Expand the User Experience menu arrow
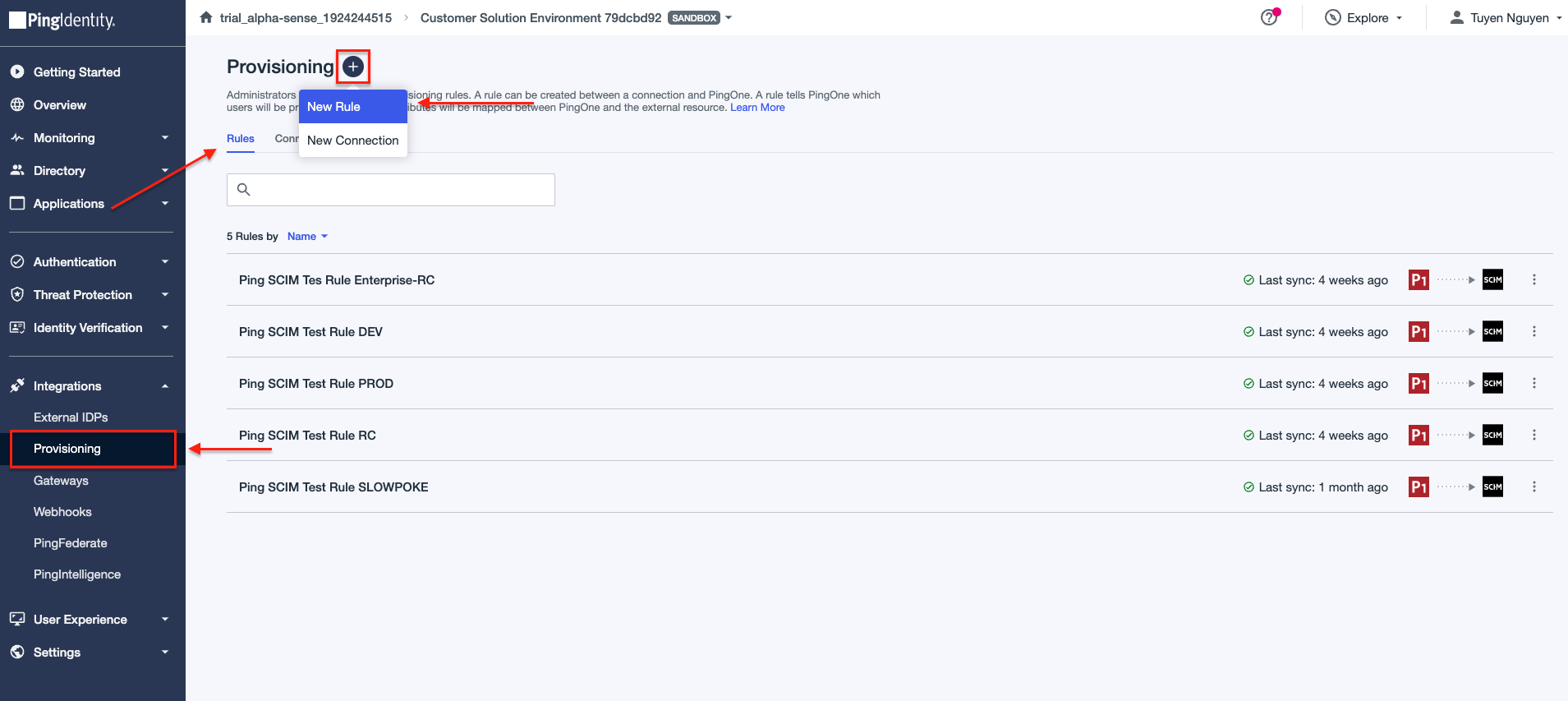Image resolution: width=1568 pixels, height=701 pixels. pyautogui.click(x=165, y=620)
